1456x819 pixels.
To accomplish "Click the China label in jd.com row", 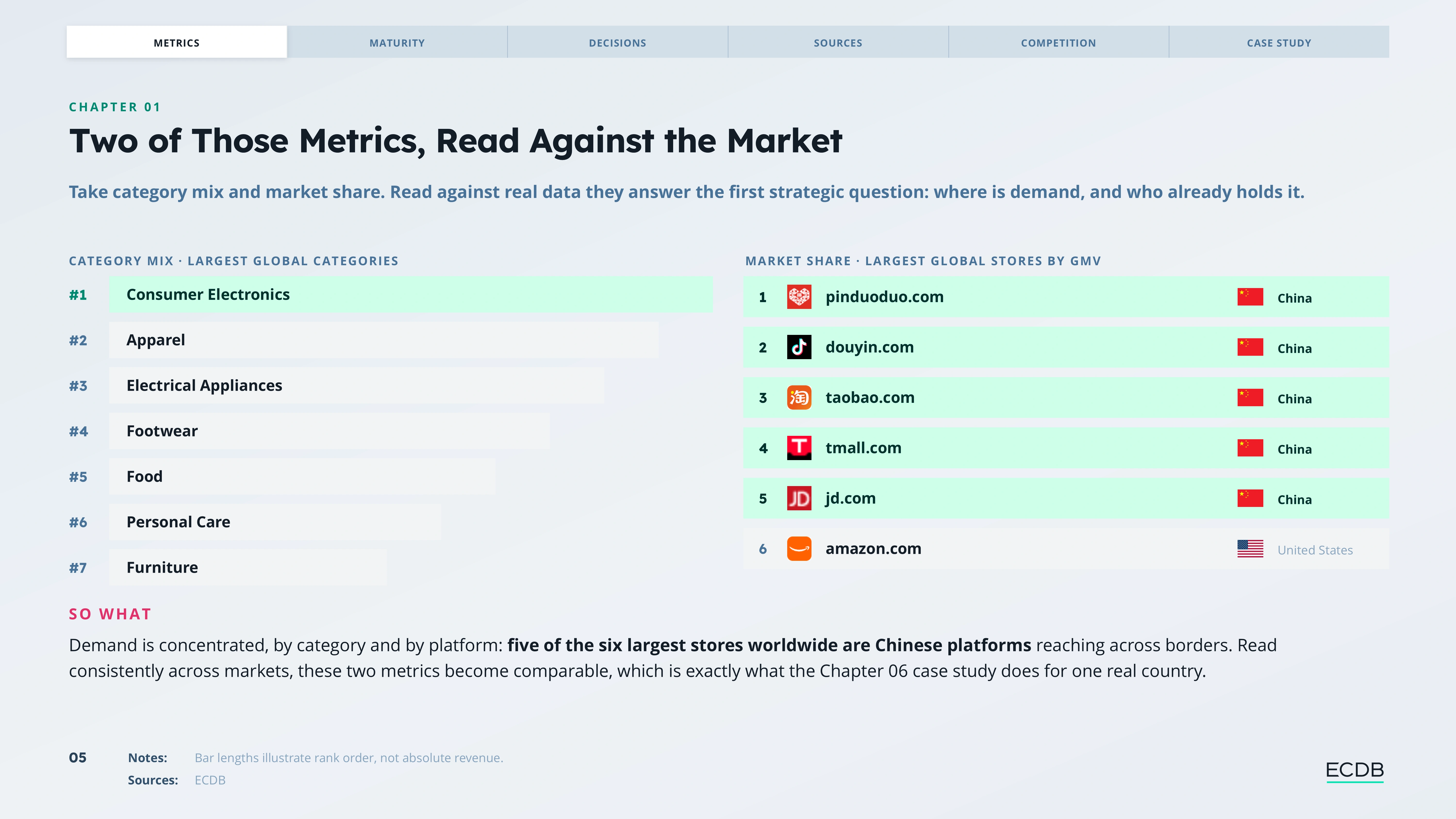I will coord(1294,500).
